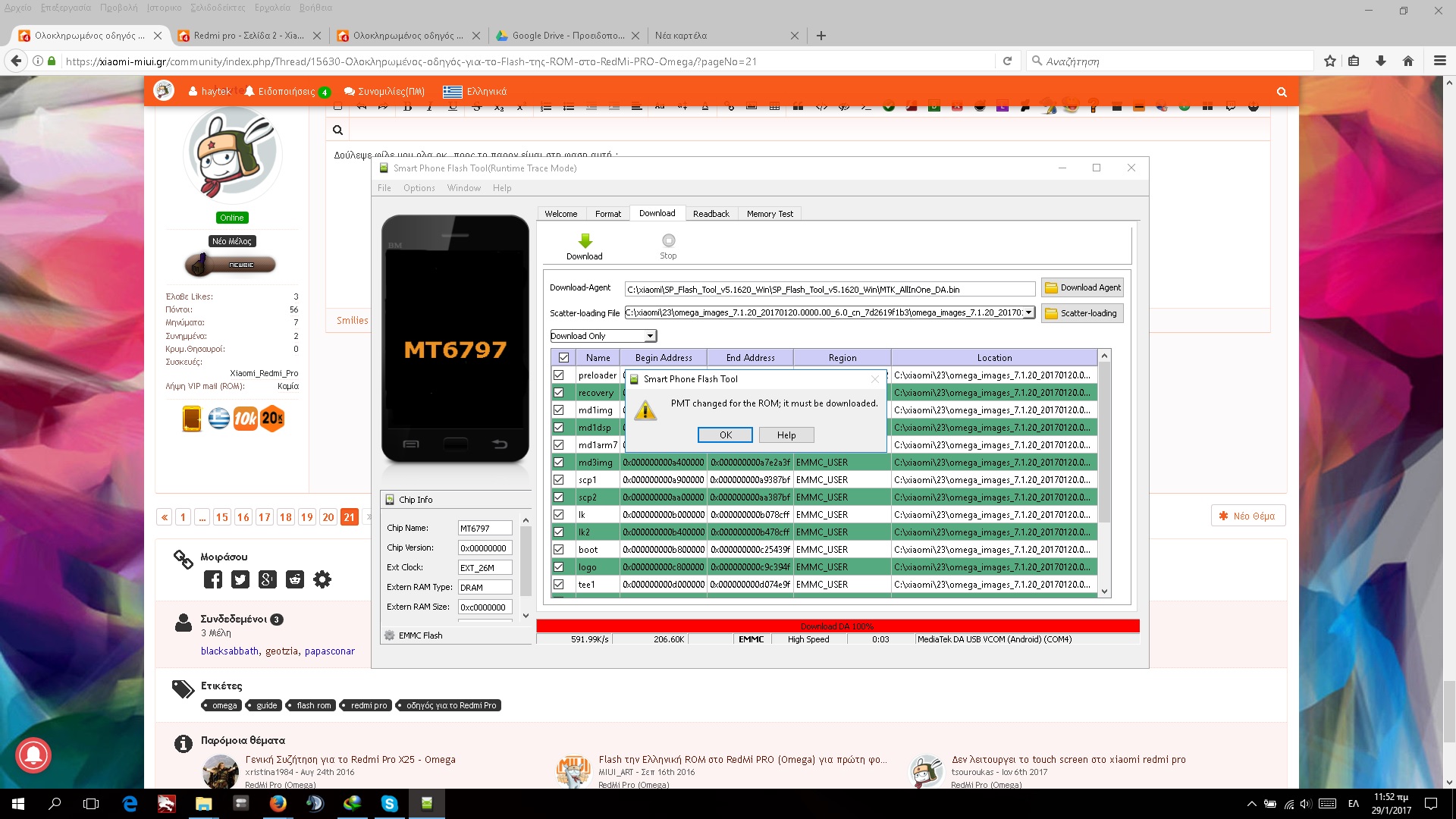The image size is (1456, 819).
Task: Switch to the Readback tab
Action: point(711,214)
